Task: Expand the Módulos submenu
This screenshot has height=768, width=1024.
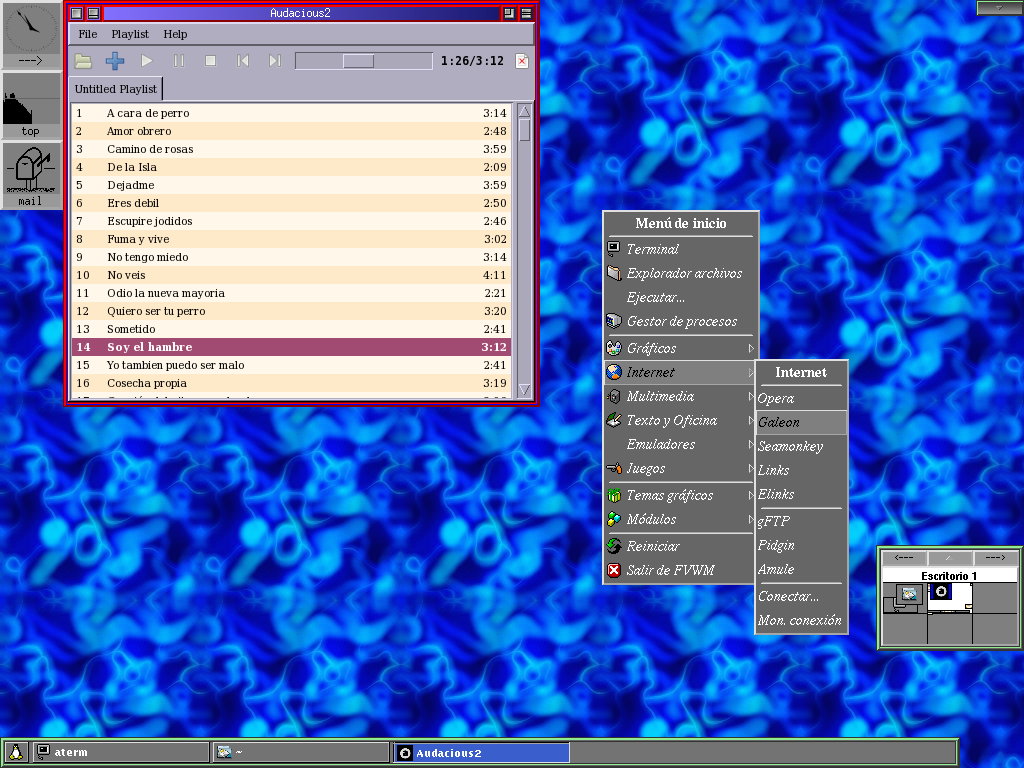Action: (x=679, y=520)
